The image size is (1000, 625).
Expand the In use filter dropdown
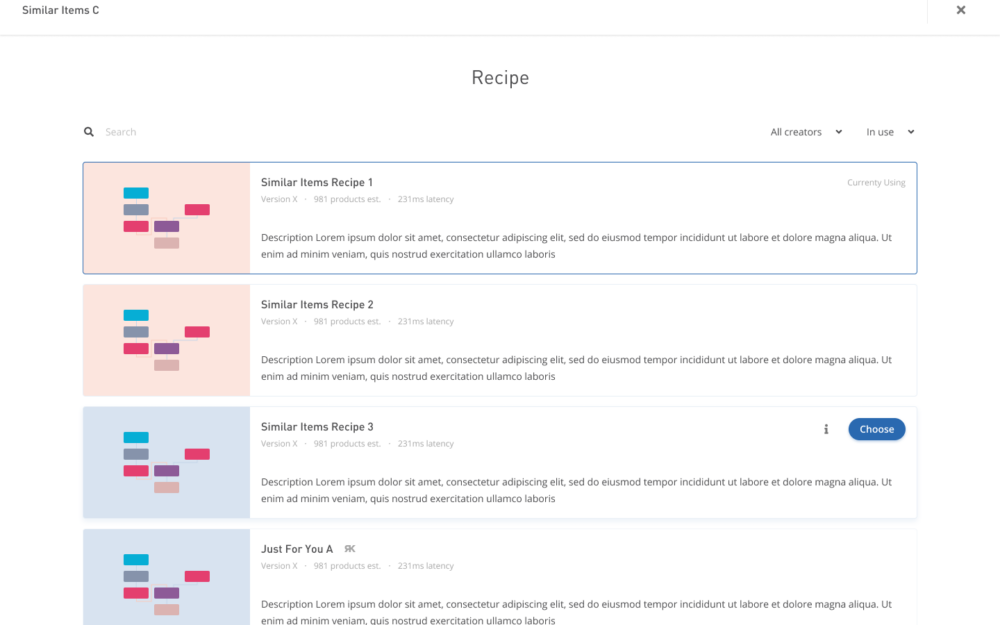pyautogui.click(x=890, y=132)
